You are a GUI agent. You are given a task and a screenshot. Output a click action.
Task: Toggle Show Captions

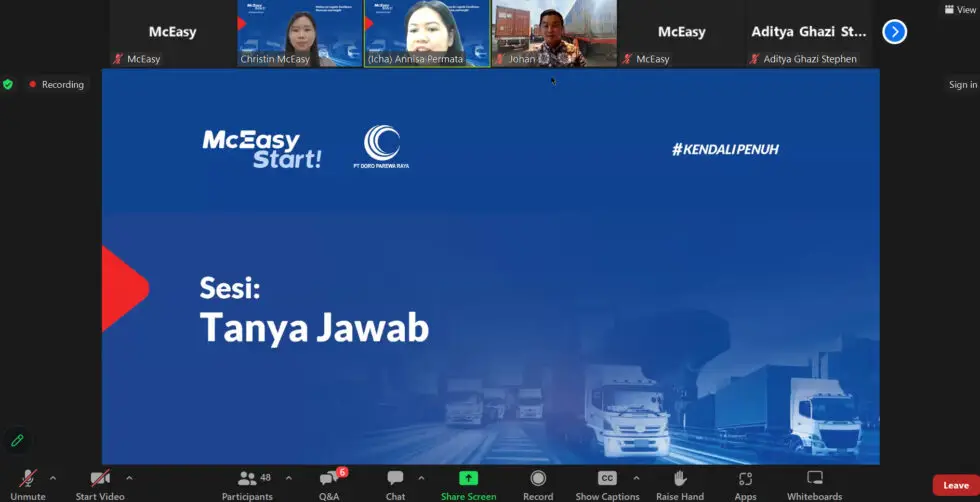point(607,485)
